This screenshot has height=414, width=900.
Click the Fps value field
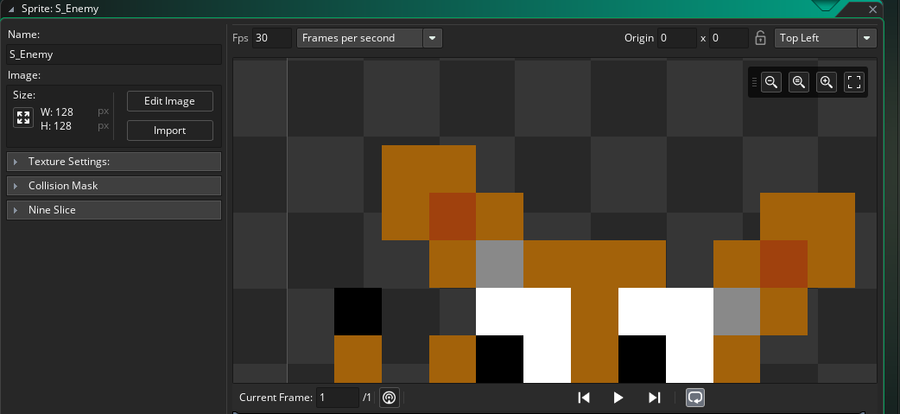click(x=272, y=38)
